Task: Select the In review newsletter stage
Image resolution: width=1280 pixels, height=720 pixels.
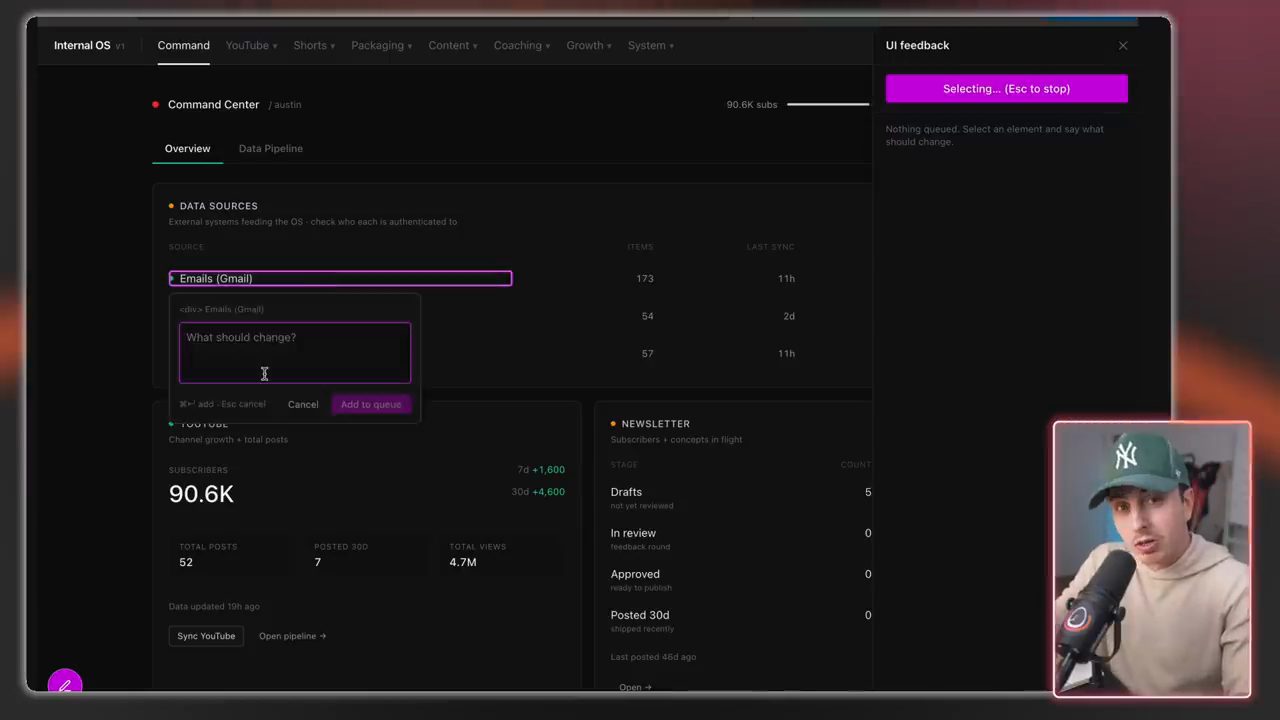Action: (x=741, y=538)
